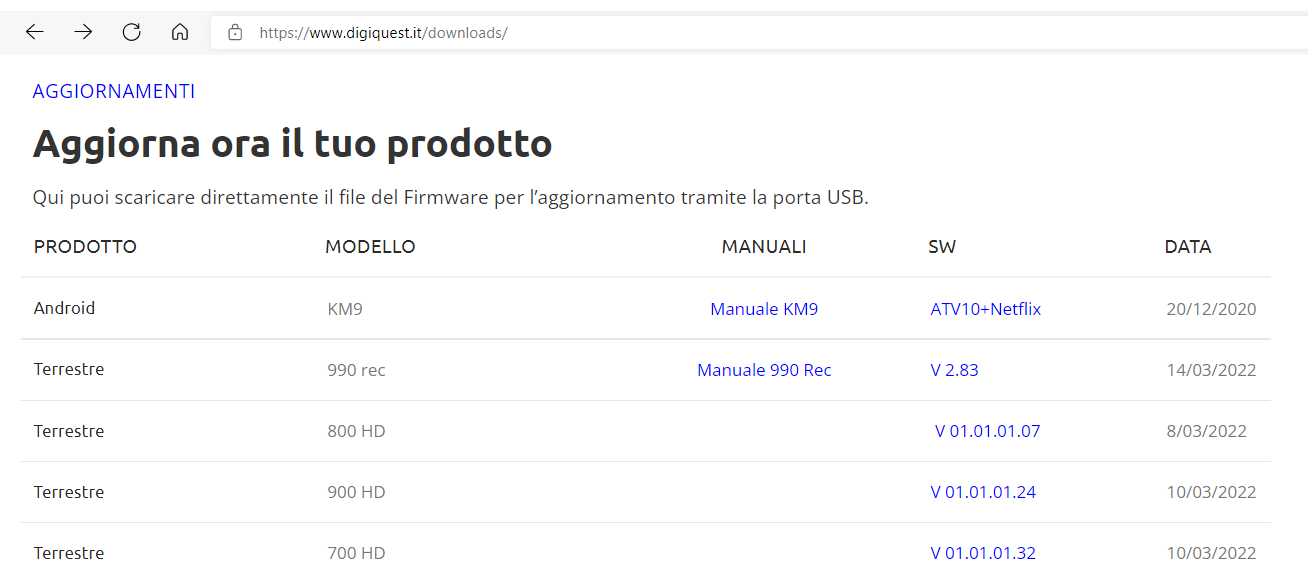
Task: Open the Manuale 990 Rec manual
Action: 764,369
